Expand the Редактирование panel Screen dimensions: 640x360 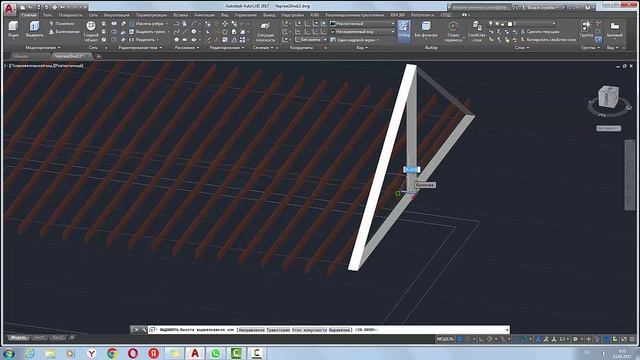[x=227, y=48]
